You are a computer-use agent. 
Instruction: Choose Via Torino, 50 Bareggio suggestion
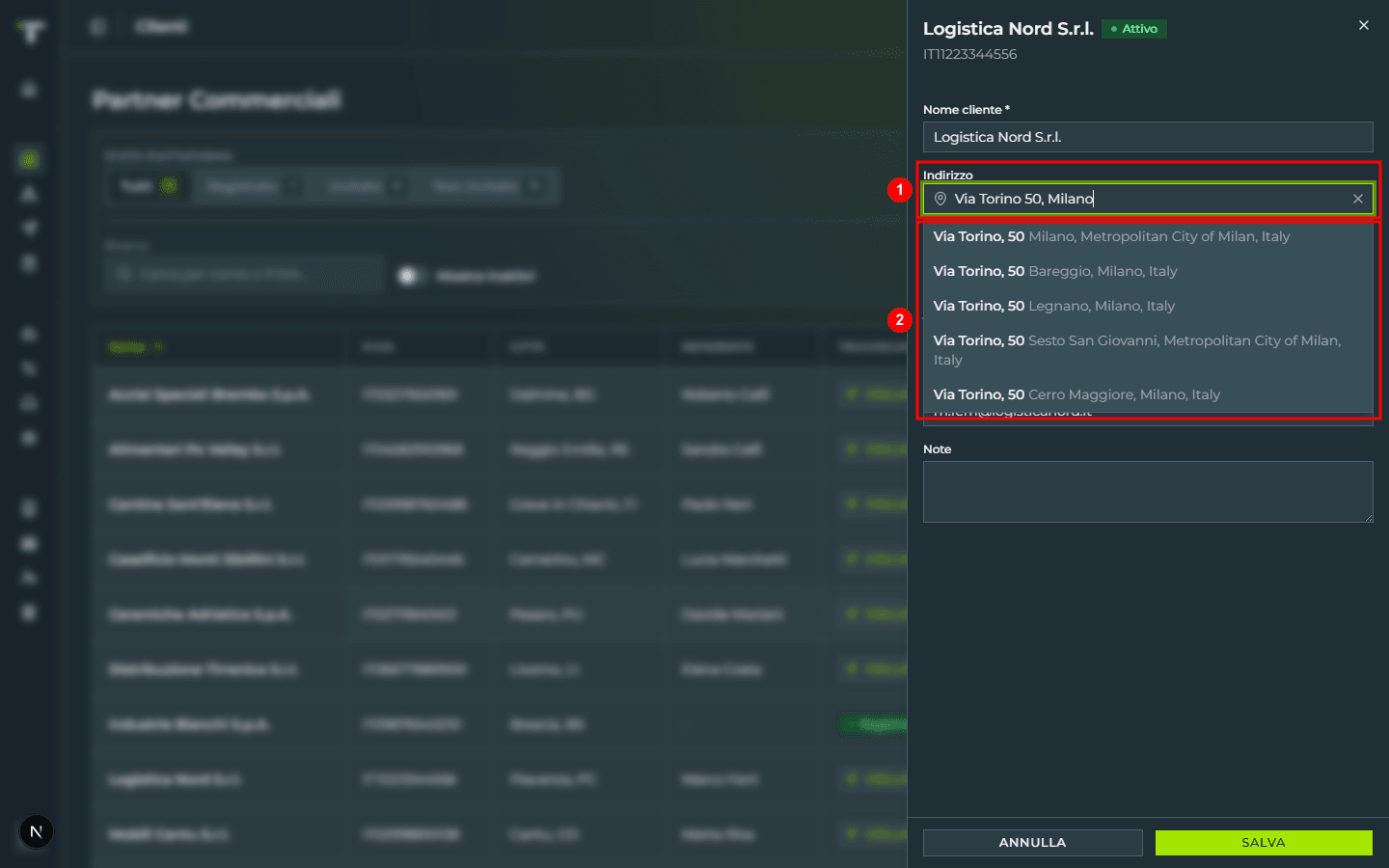click(1148, 271)
